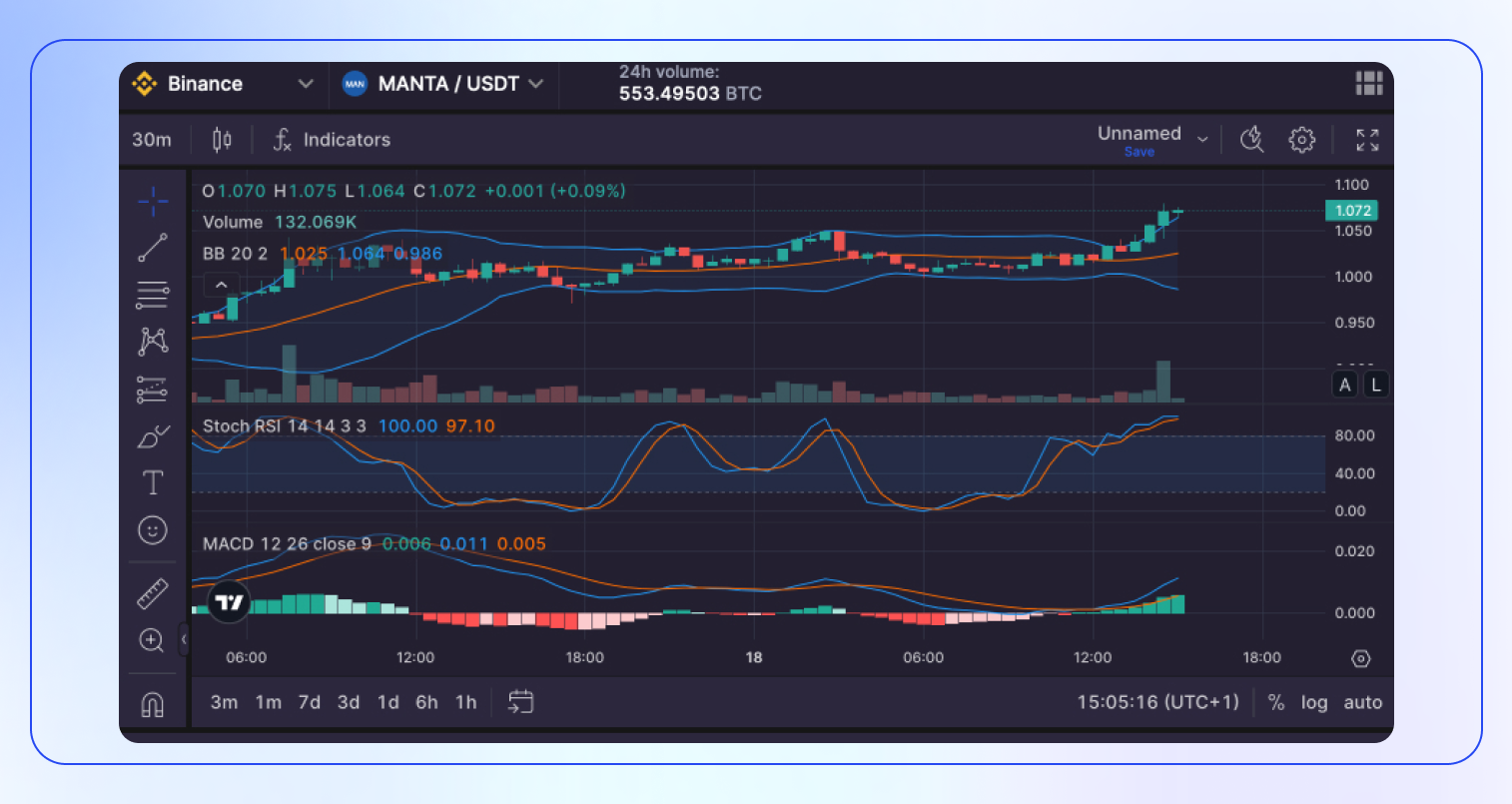Image resolution: width=1512 pixels, height=804 pixels.
Task: Select the text annotation tool
Action: pos(152,482)
